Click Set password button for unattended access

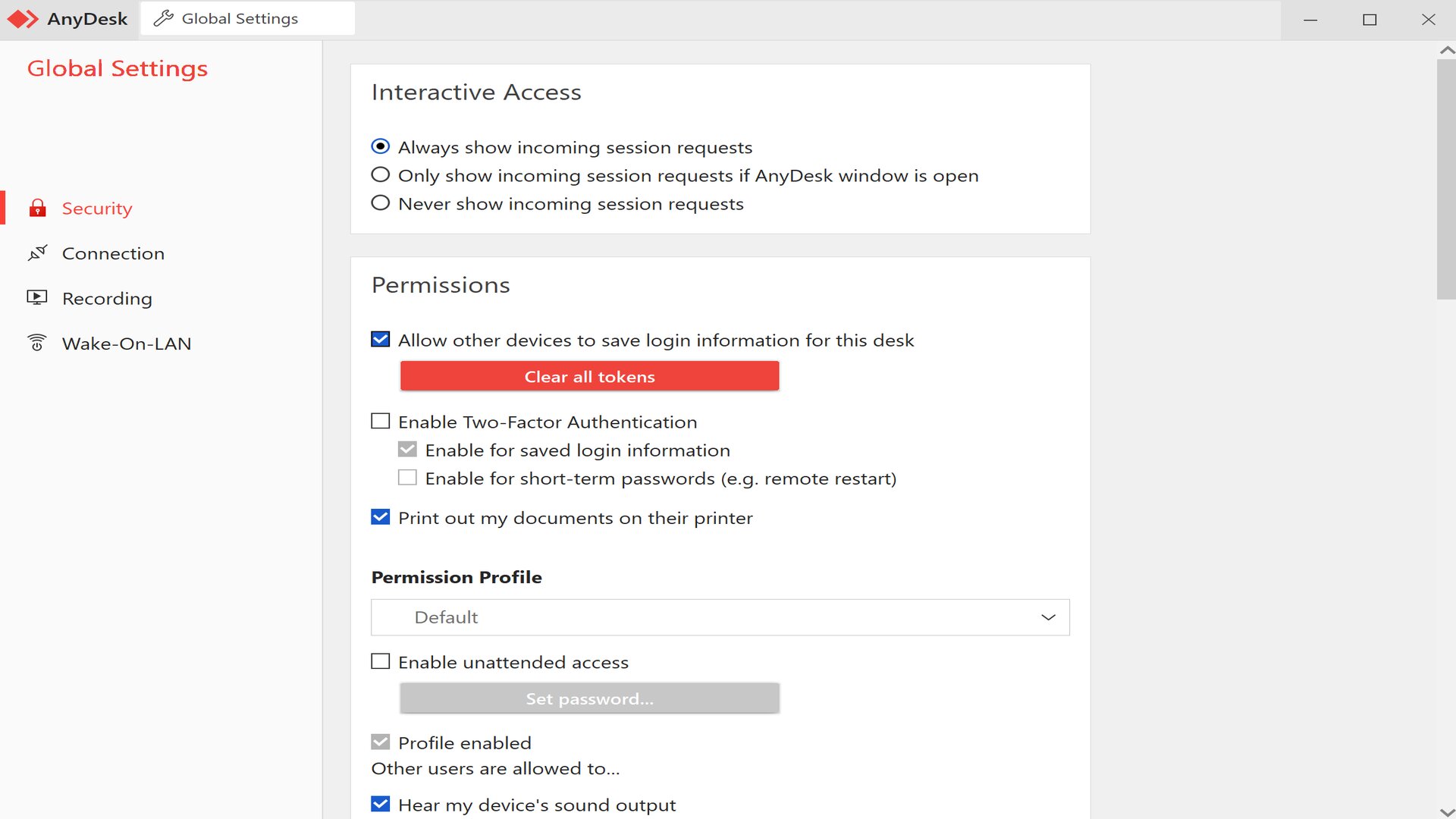pyautogui.click(x=589, y=697)
